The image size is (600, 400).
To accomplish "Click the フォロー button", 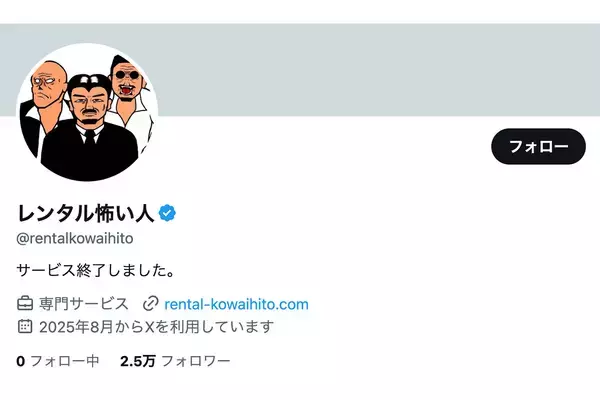I will (538, 146).
